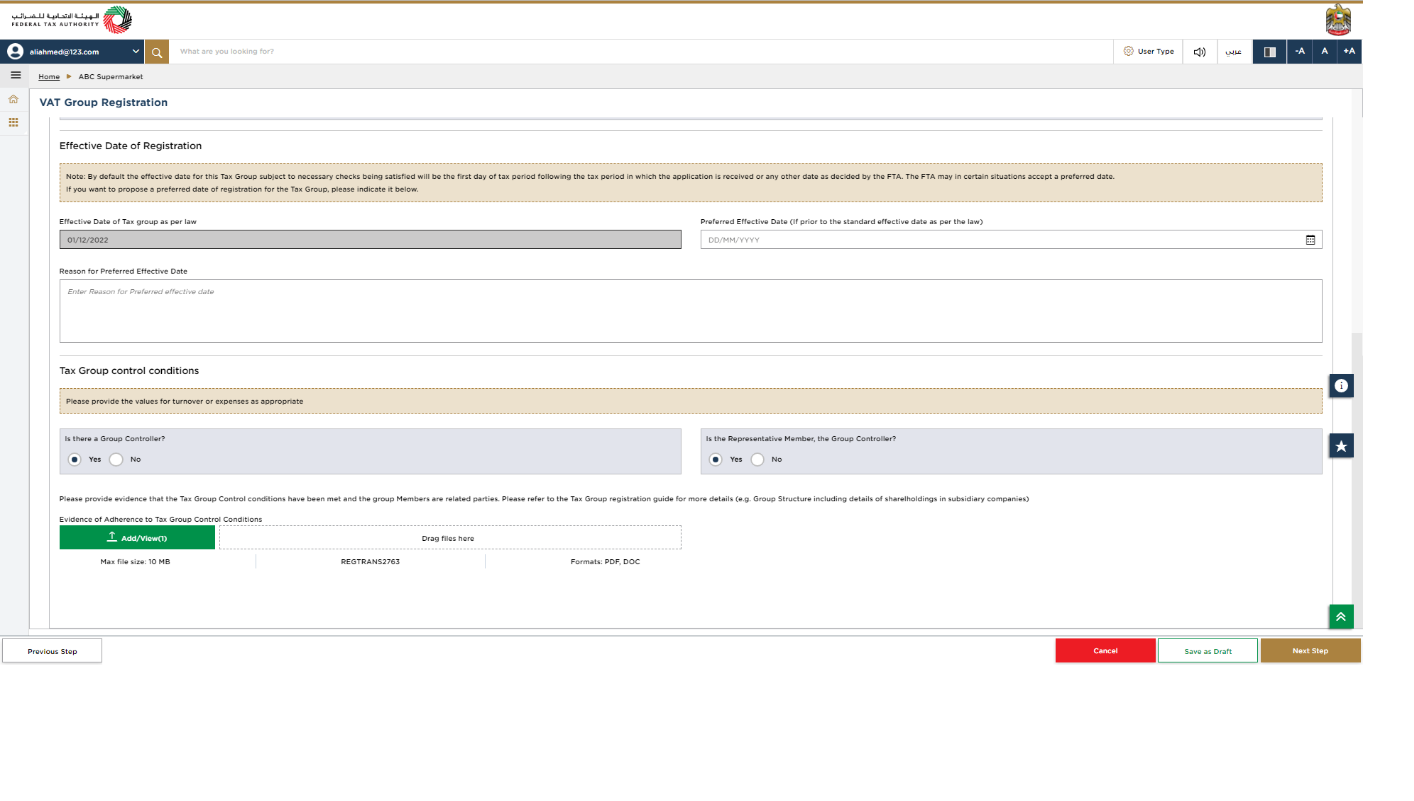Open the information side panel icon

tap(1341, 385)
